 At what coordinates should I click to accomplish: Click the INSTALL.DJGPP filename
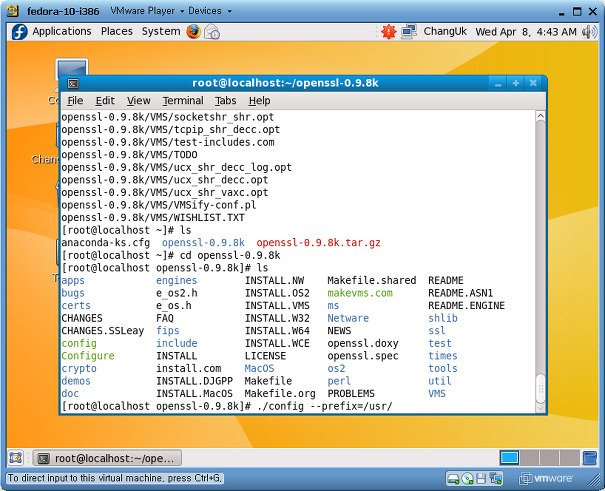click(194, 381)
